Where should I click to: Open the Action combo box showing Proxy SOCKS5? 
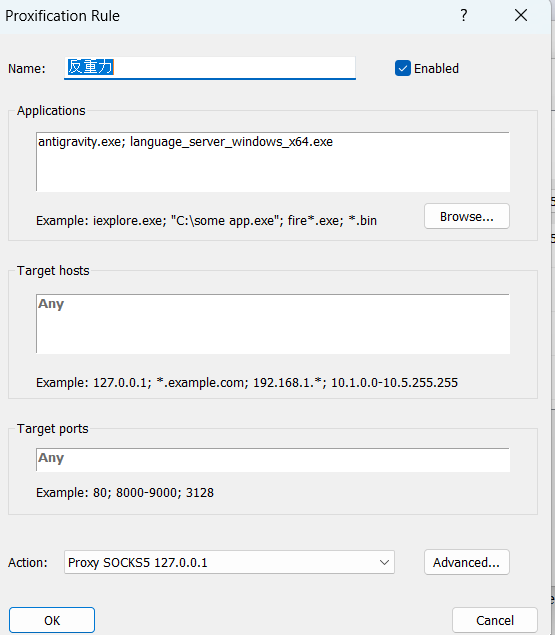229,562
